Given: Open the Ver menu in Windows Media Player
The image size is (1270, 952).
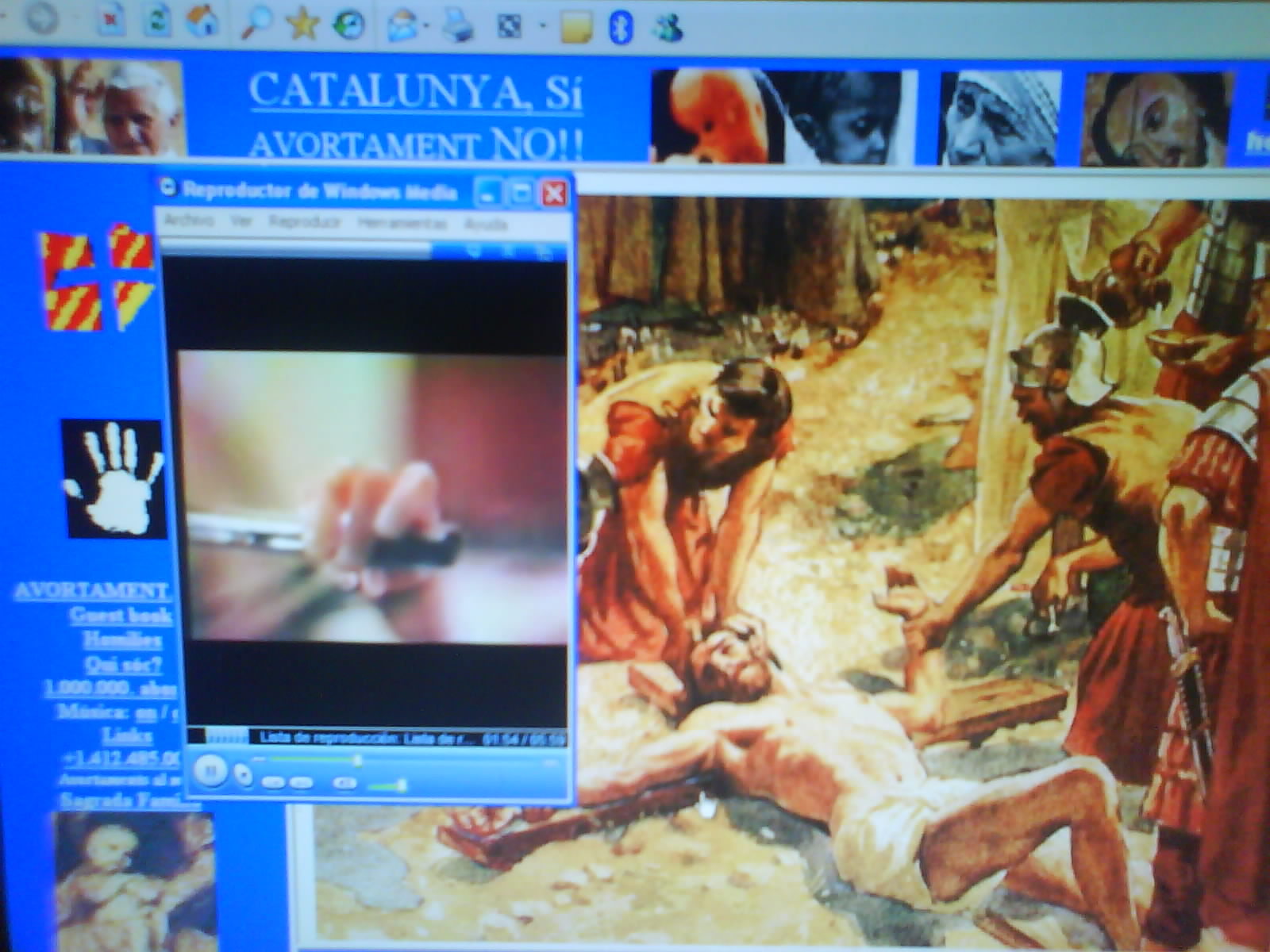Looking at the screenshot, I should click(241, 221).
